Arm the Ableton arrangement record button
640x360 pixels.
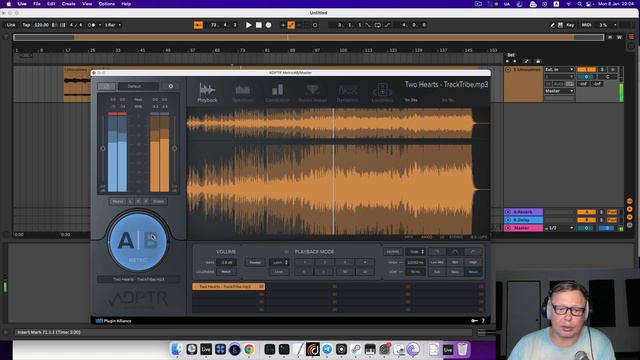click(x=268, y=25)
